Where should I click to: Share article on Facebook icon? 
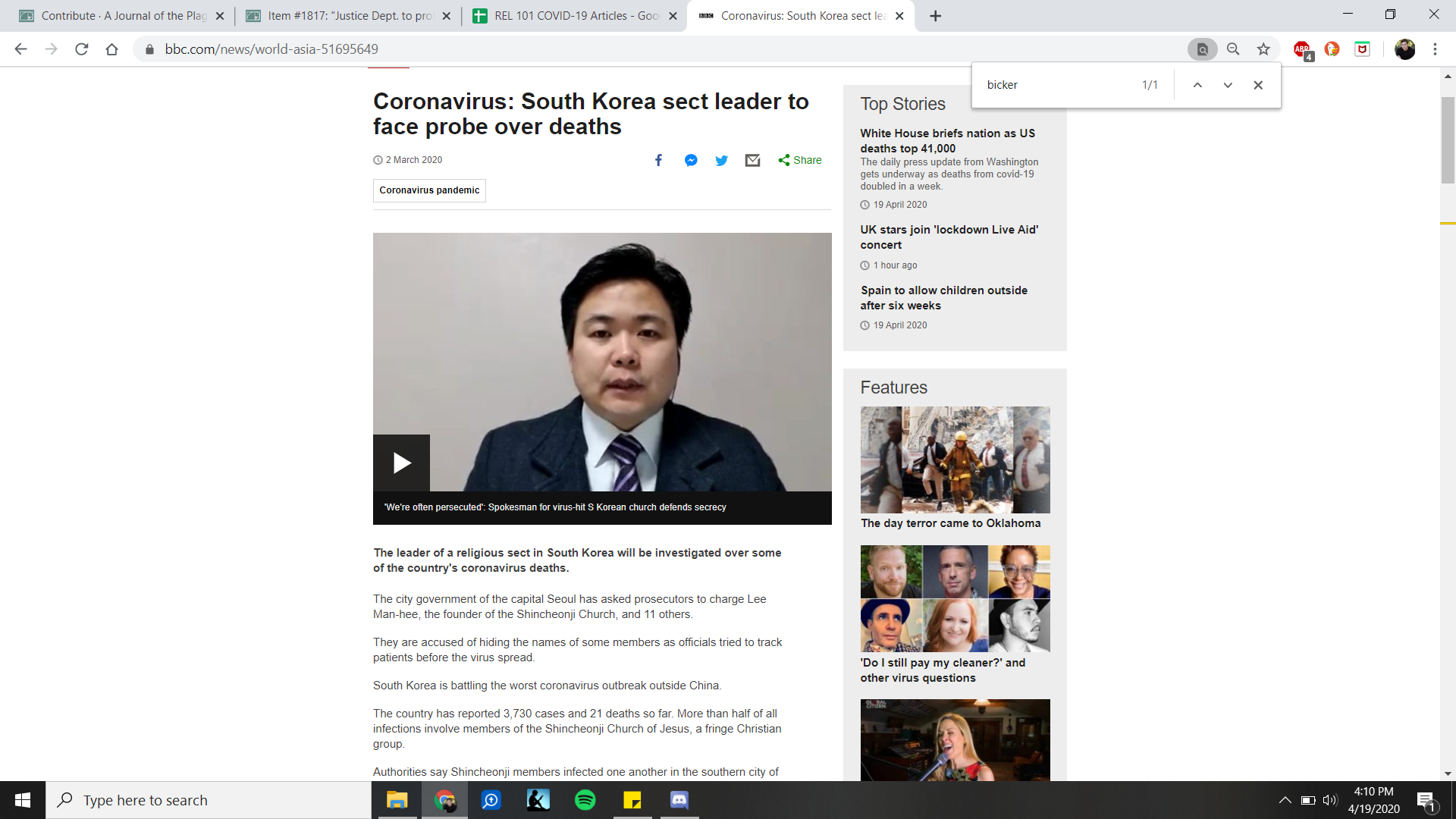tap(658, 160)
